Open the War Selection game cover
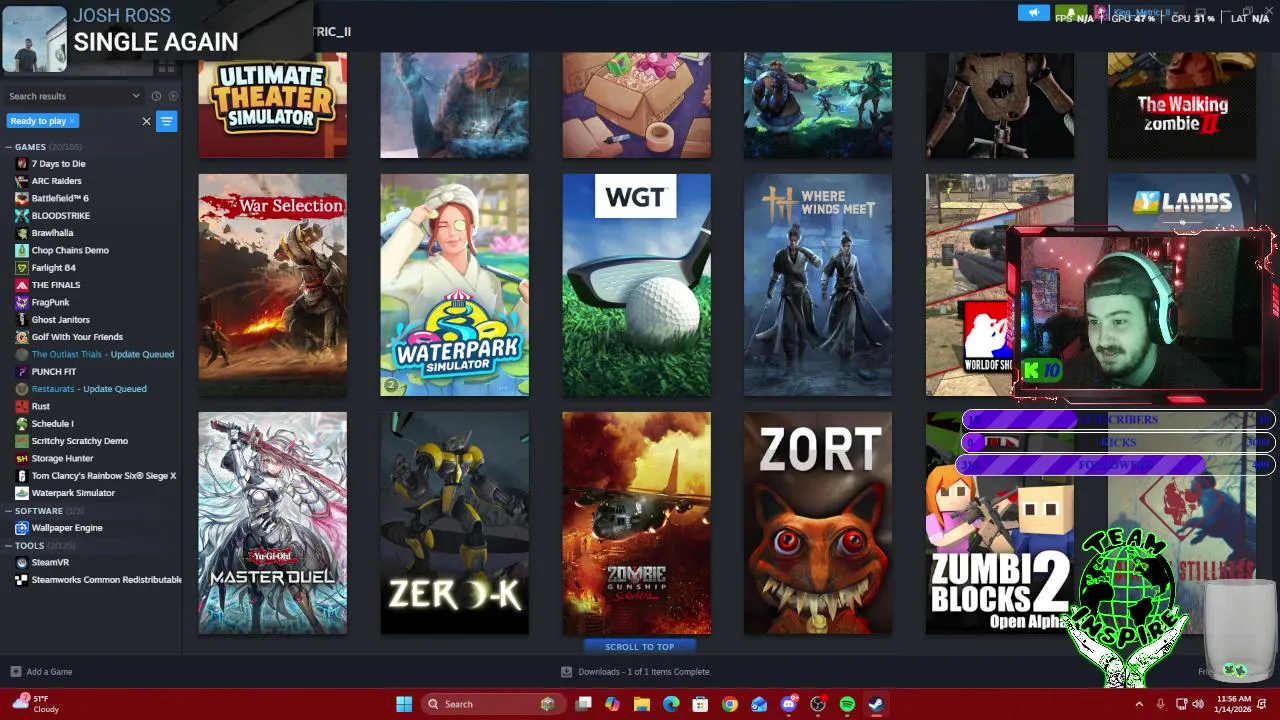 pos(273,285)
